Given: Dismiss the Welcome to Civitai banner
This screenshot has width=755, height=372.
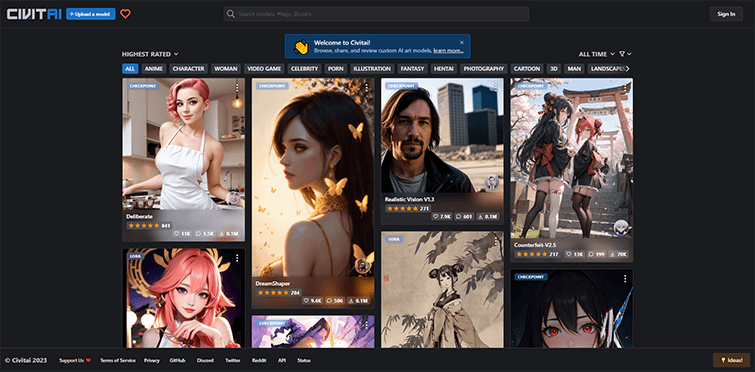Looking at the screenshot, I should tap(462, 43).
